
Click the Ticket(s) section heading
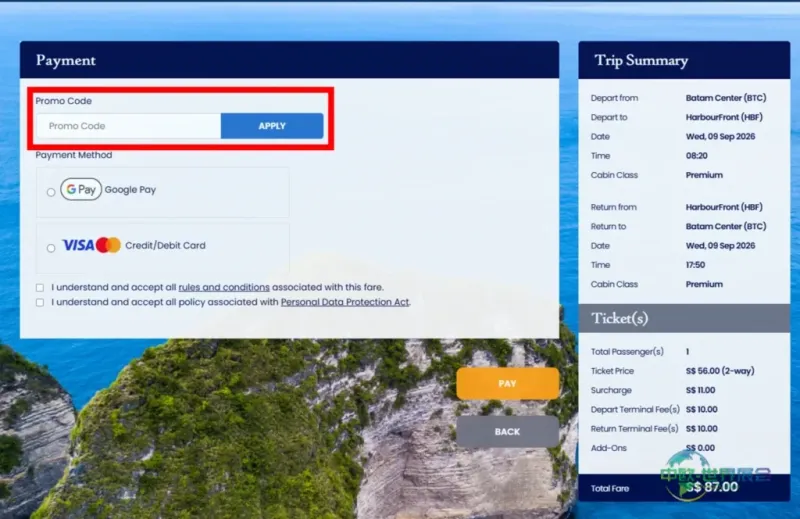coord(619,318)
